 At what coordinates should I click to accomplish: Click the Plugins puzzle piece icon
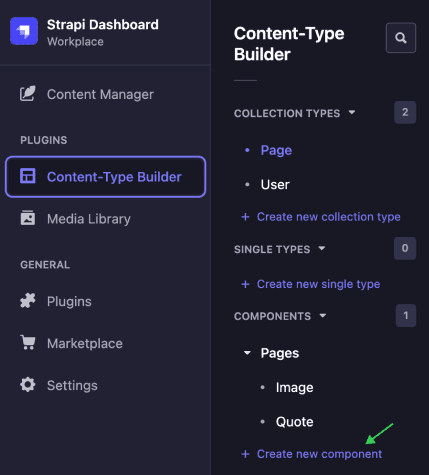(28, 301)
